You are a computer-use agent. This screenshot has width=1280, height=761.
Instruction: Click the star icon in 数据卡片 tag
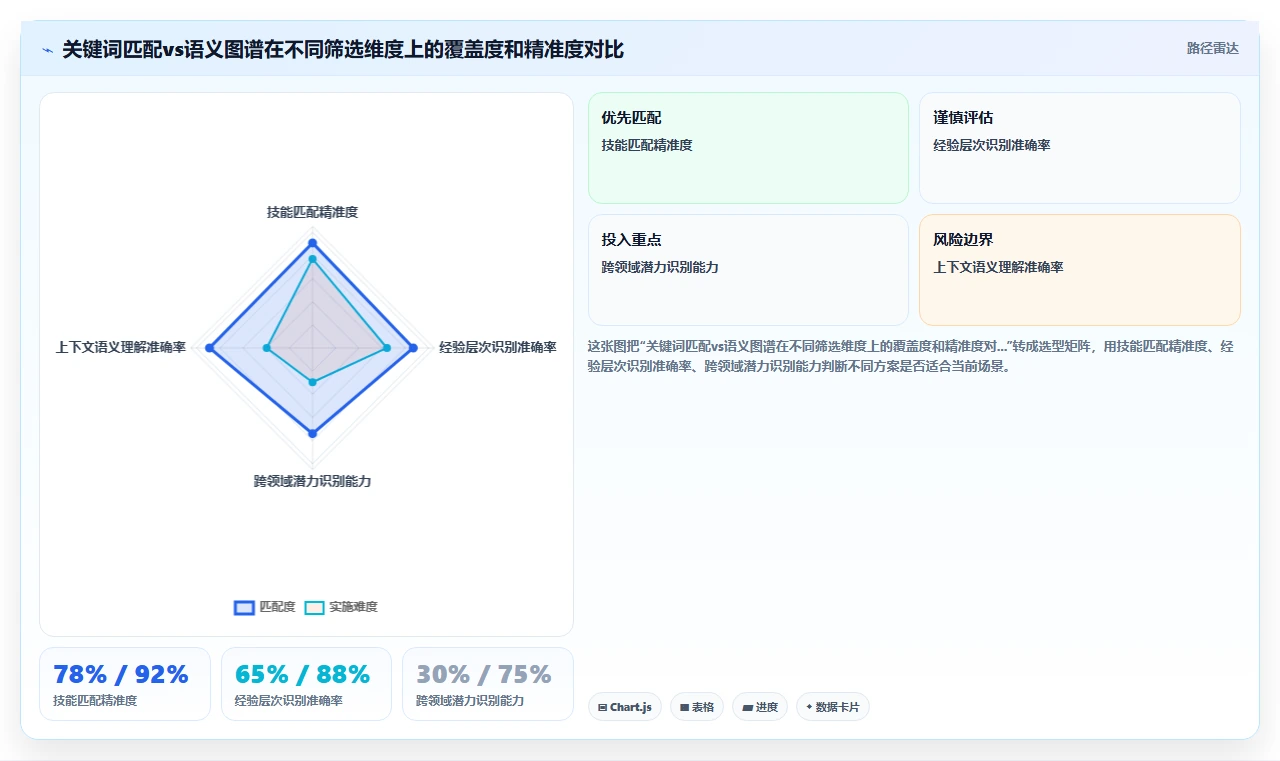tap(809, 706)
